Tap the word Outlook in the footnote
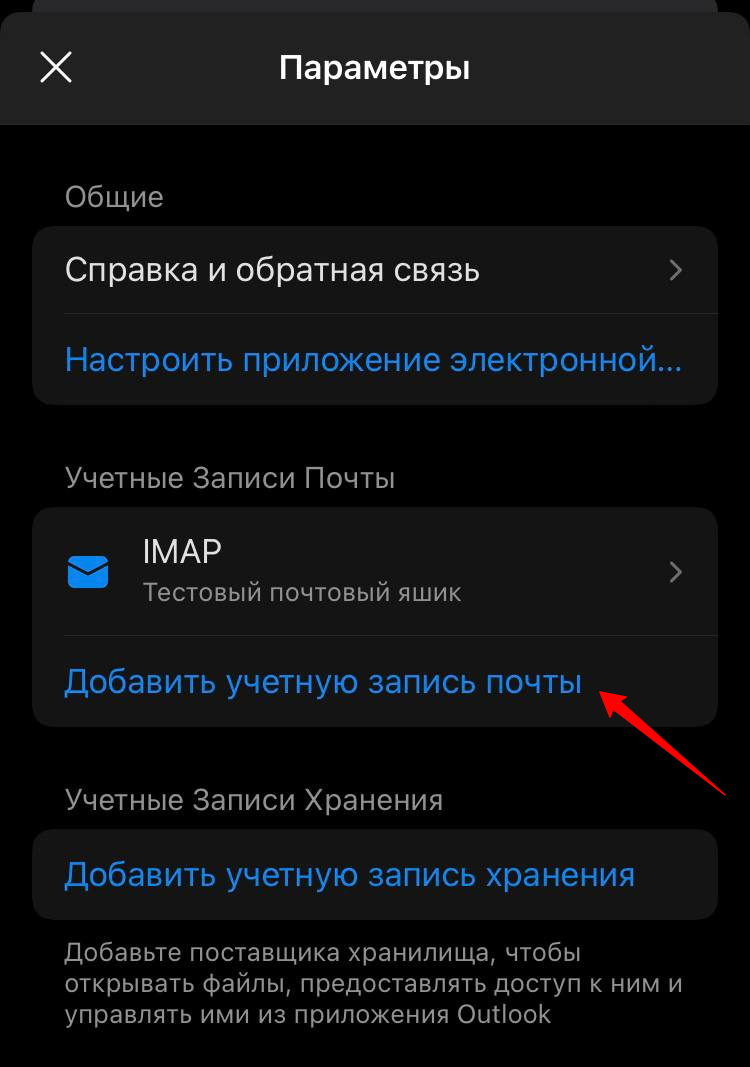This screenshot has height=1067, width=750. coord(503,1015)
